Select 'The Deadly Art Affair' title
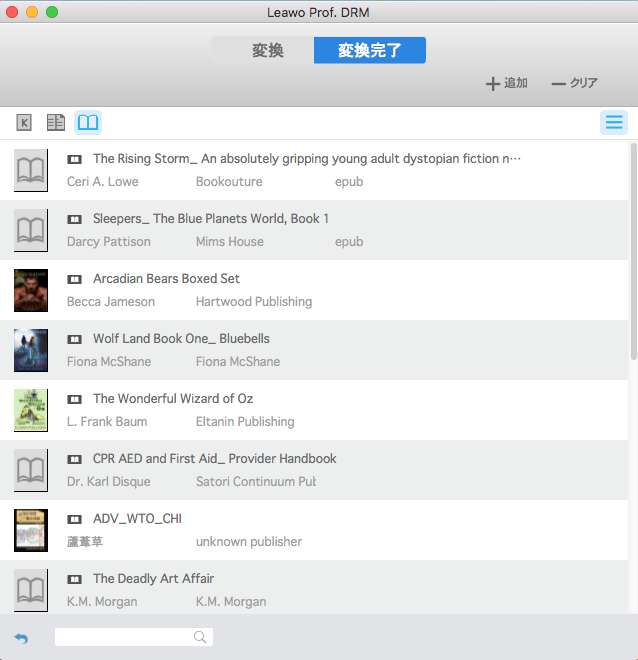Image resolution: width=638 pixels, height=660 pixels. click(154, 579)
